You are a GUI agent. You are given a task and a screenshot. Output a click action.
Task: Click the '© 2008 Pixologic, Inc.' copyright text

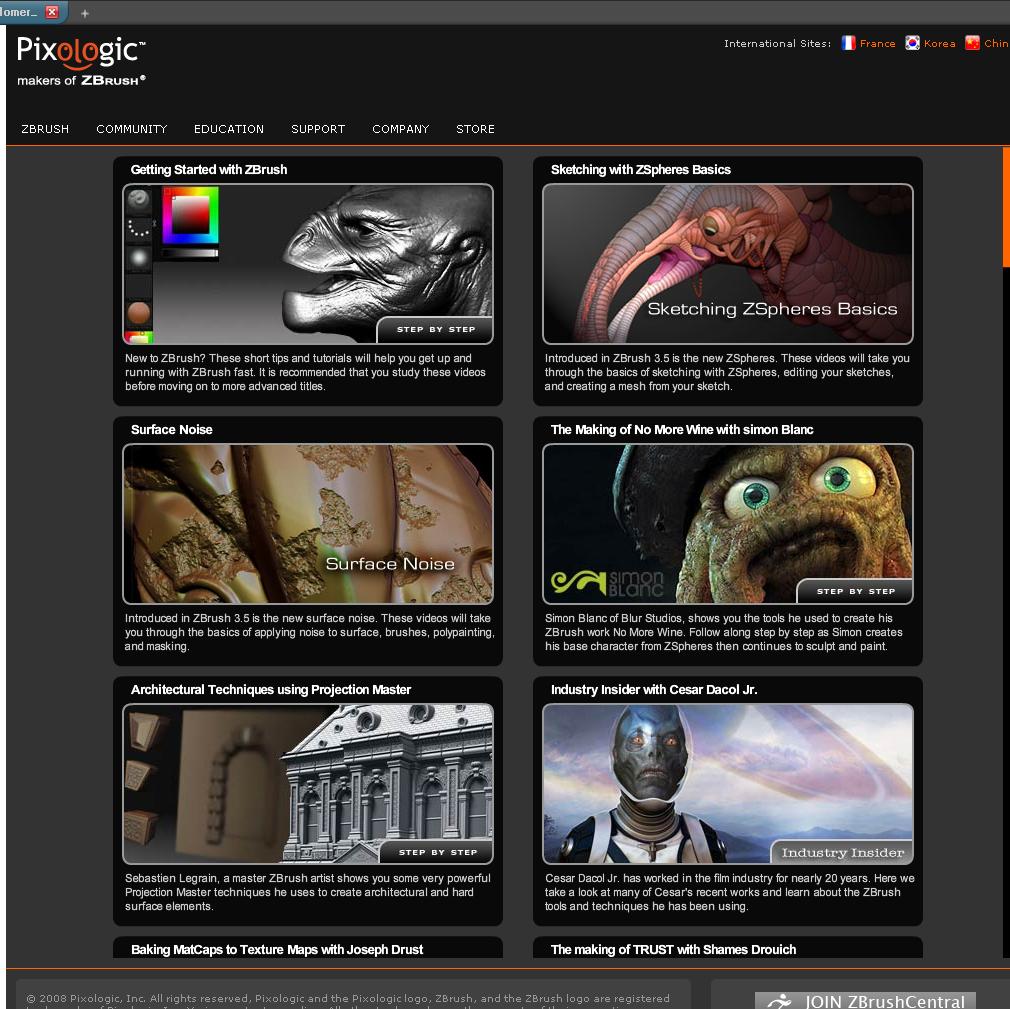(x=348, y=999)
